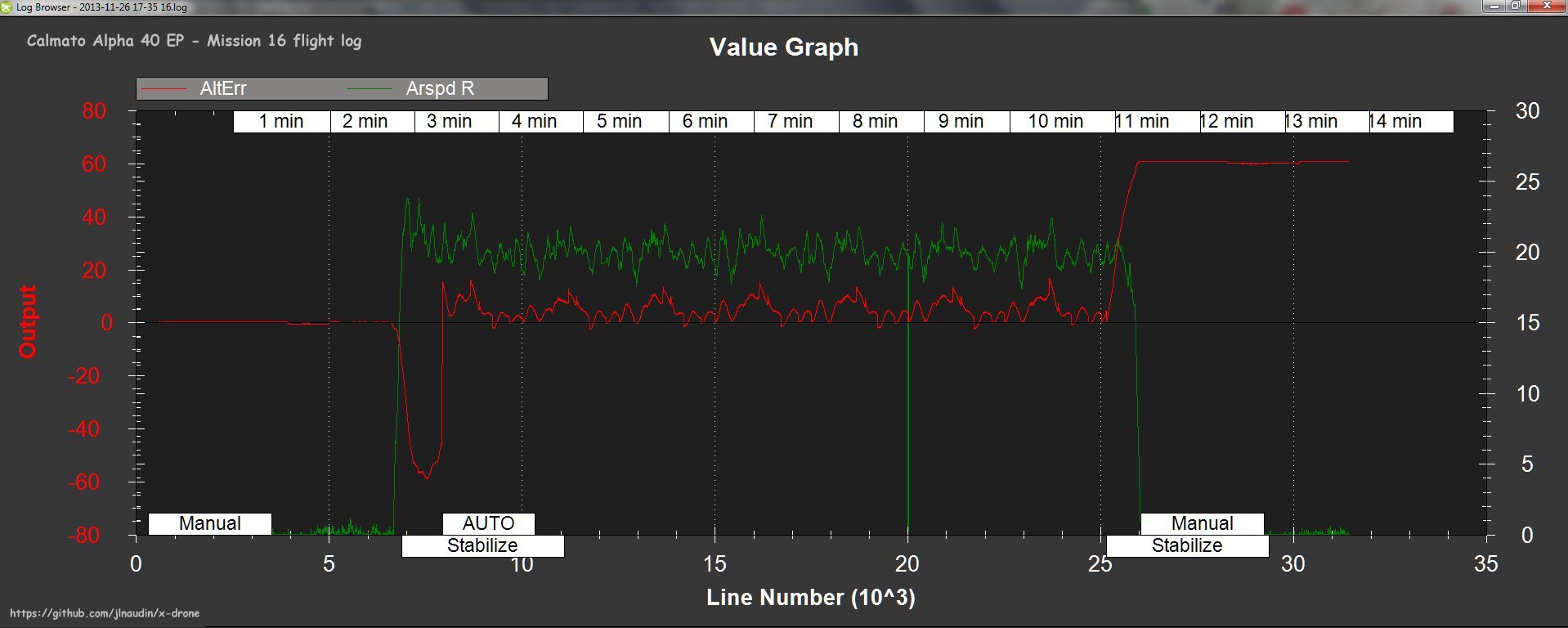The height and width of the screenshot is (628, 1568).
Task: Select the AltErr legend entry
Action: click(193, 88)
